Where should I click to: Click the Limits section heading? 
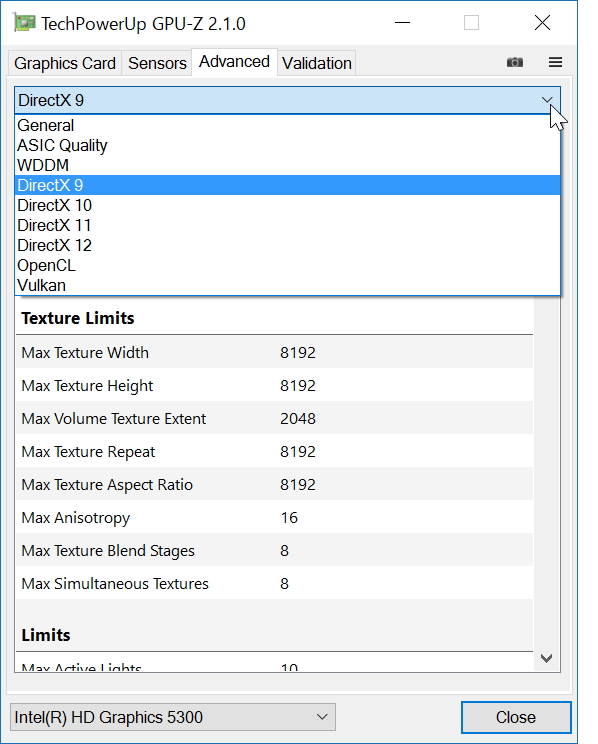click(46, 635)
